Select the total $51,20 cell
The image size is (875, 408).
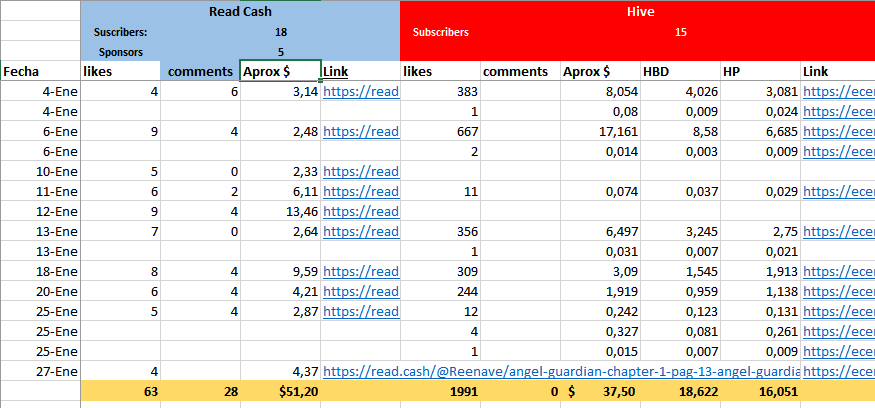(x=281, y=392)
